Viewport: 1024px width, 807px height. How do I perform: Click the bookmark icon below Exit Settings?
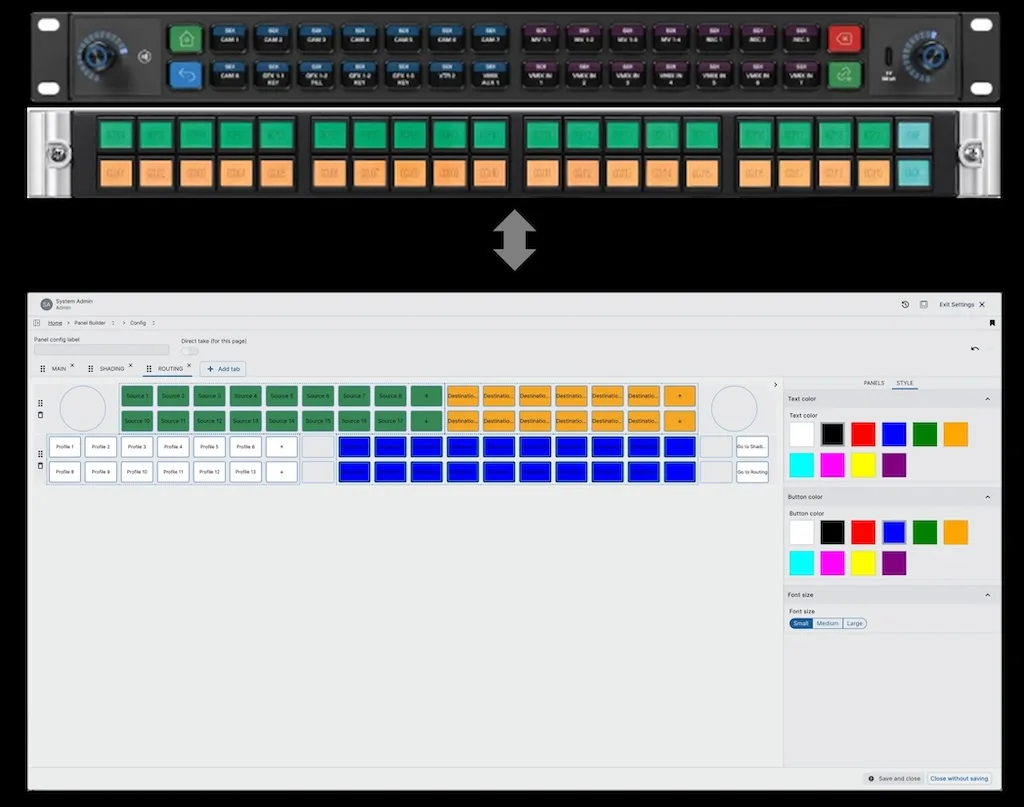pos(992,323)
